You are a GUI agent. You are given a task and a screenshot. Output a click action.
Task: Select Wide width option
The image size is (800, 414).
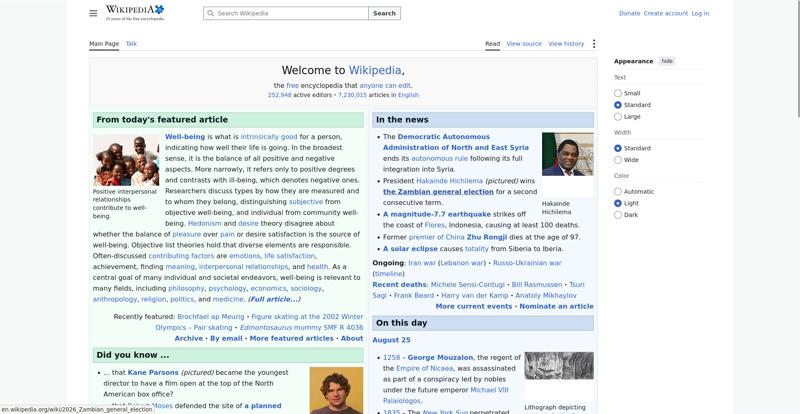pos(618,160)
